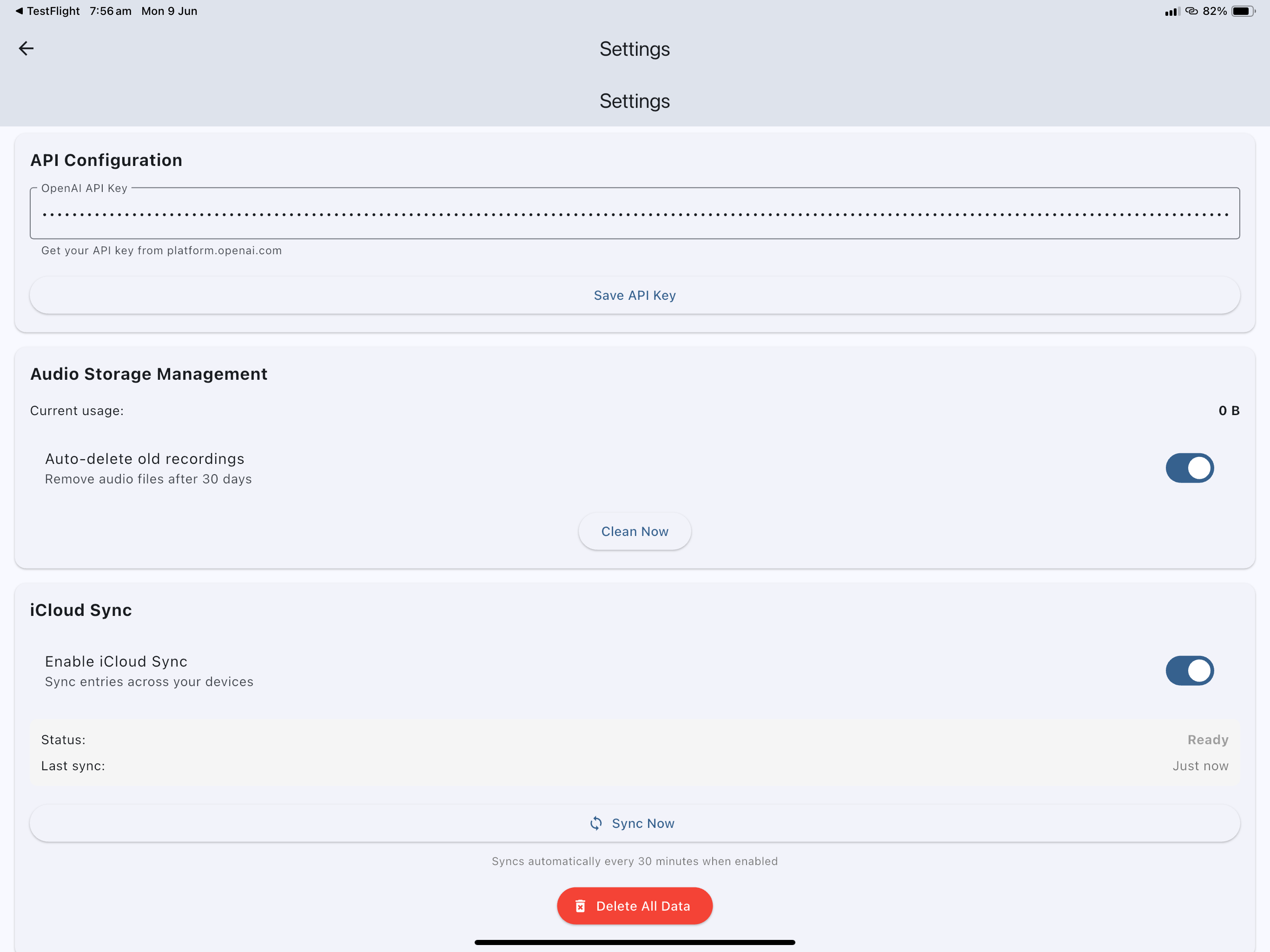Run Clean Now for audio storage
Viewport: 1270px width, 952px height.
[635, 532]
